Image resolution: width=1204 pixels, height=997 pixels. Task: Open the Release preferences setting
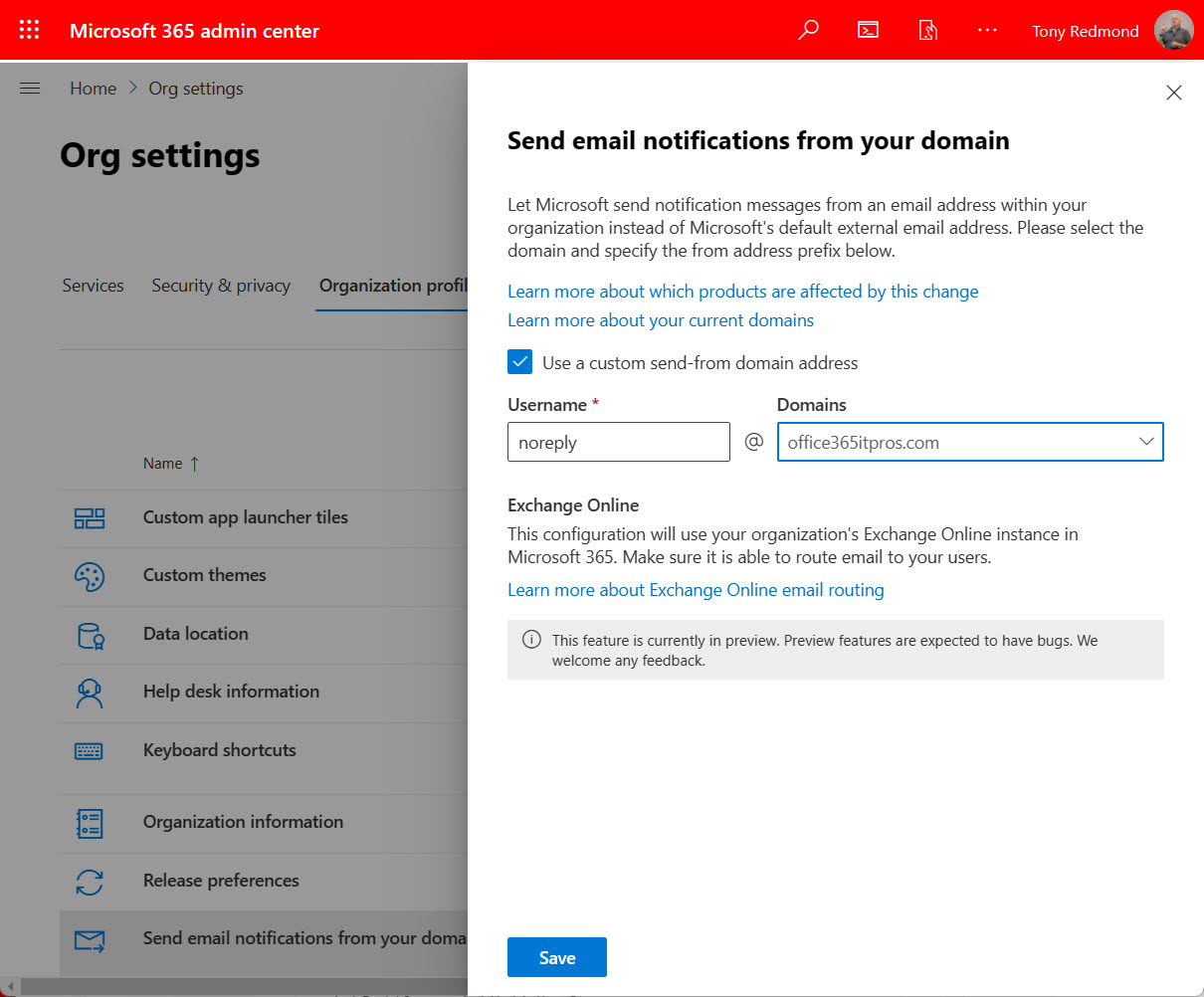click(221, 881)
